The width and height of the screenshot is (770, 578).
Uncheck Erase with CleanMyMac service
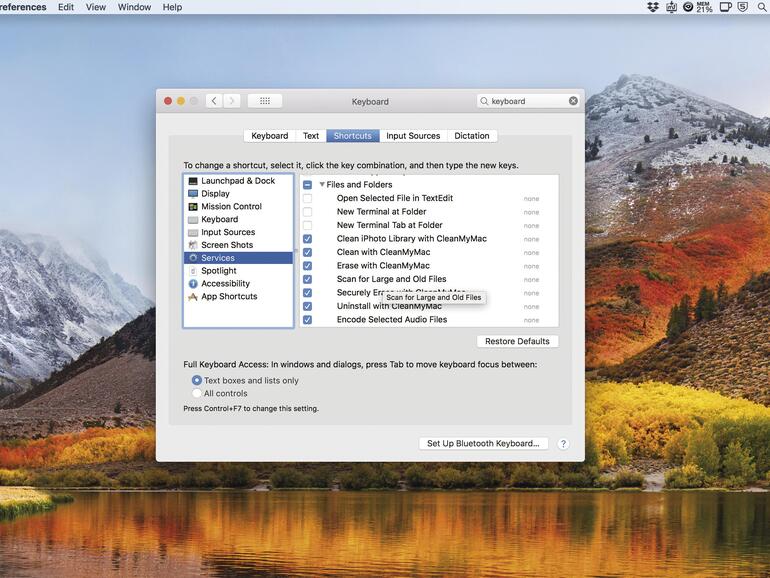point(307,266)
